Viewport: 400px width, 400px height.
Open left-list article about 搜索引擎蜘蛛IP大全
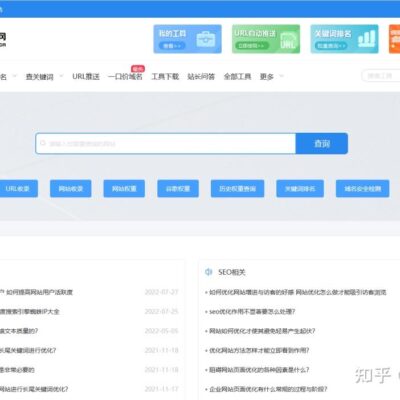coord(30,312)
